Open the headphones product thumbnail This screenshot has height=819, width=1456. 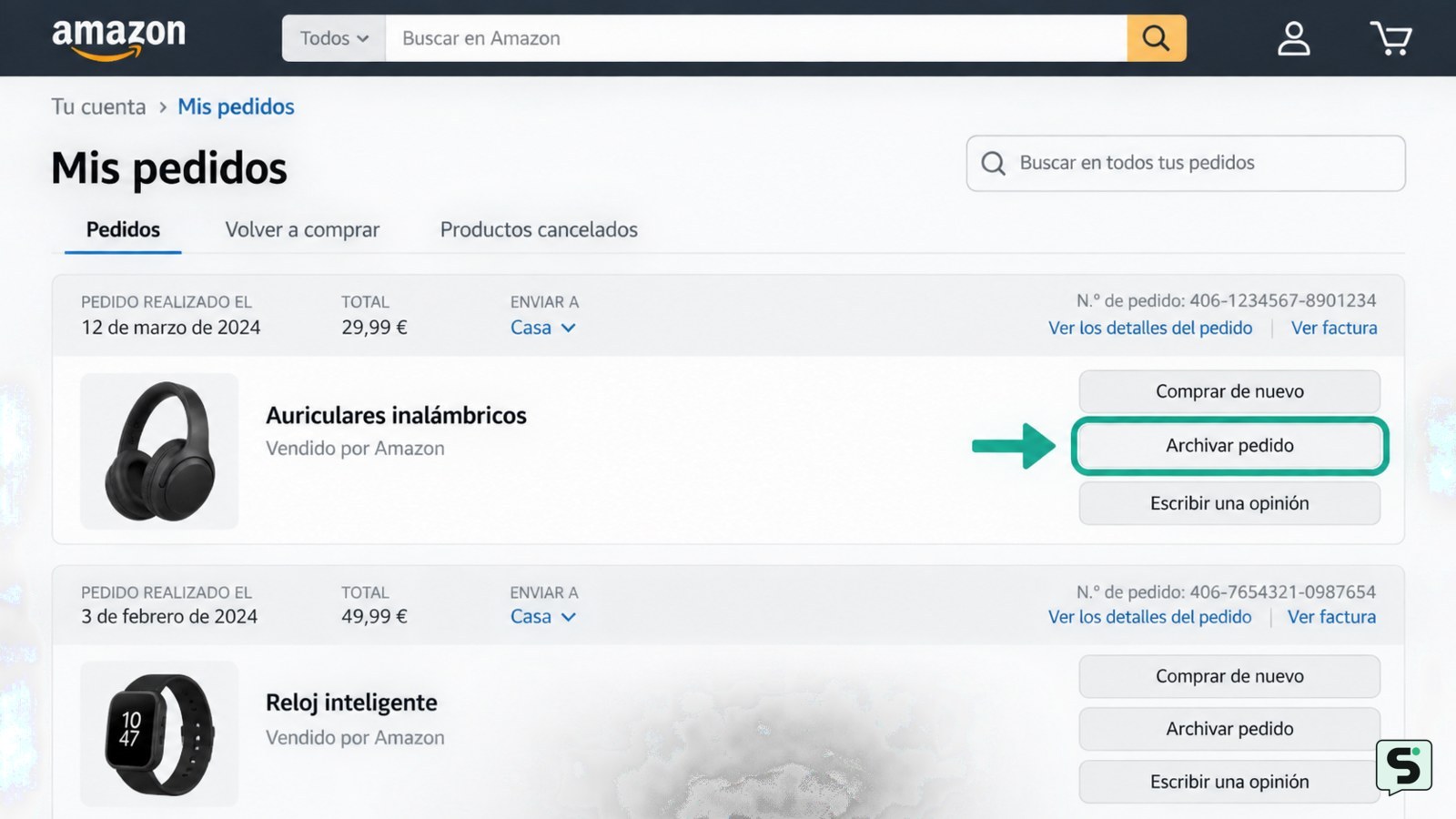tap(159, 451)
